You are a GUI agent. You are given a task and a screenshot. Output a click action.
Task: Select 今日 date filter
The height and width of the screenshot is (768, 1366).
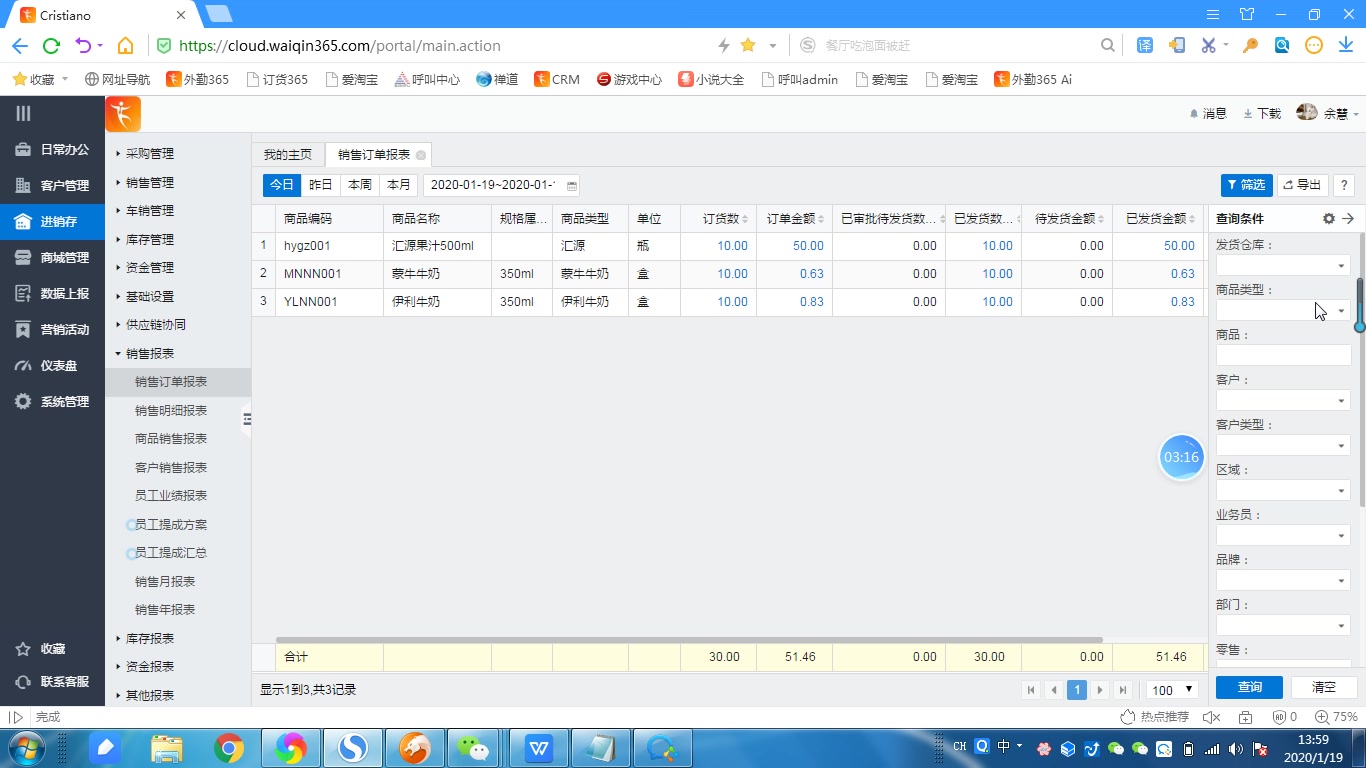[282, 185]
